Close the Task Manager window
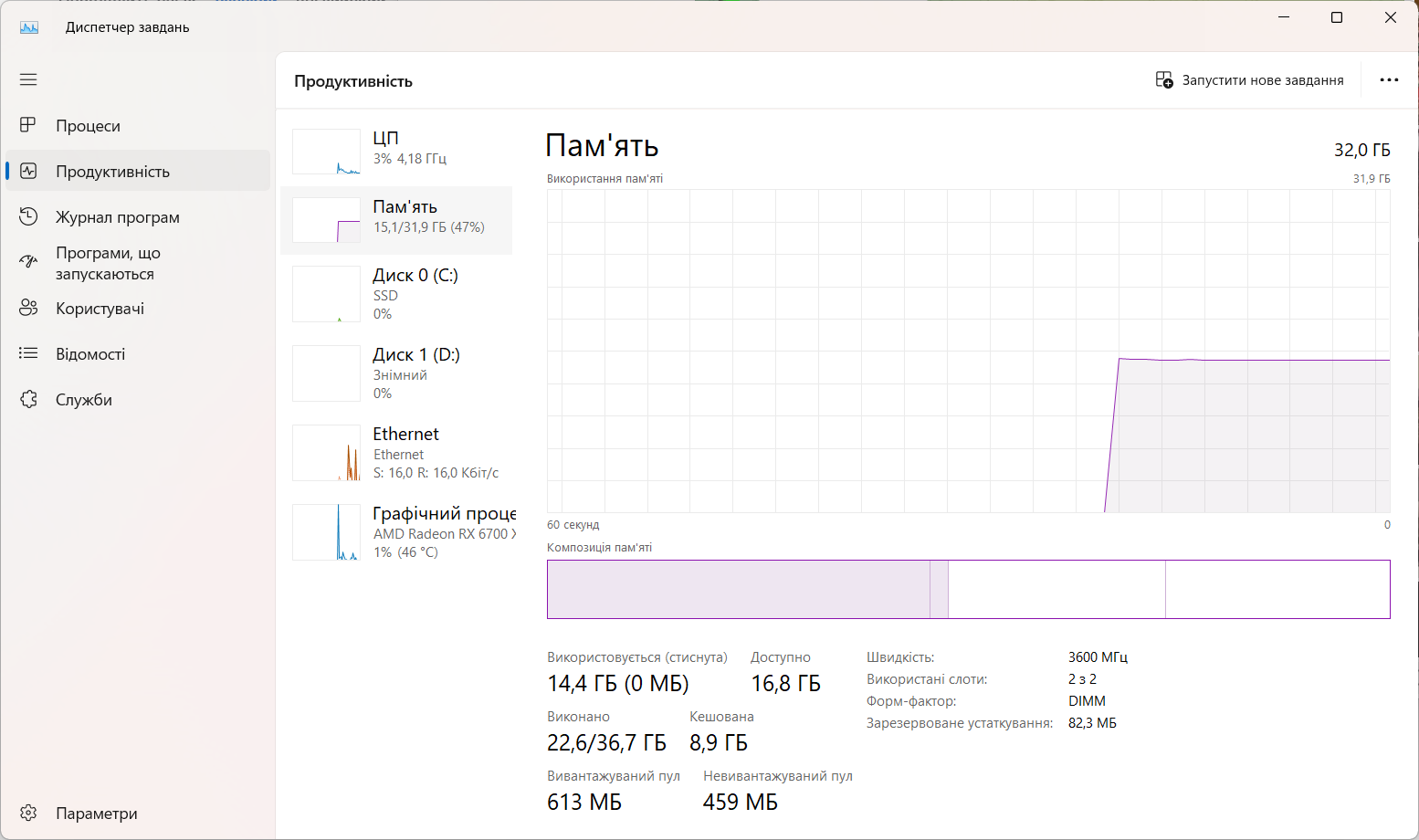1419x840 pixels. (x=1391, y=17)
